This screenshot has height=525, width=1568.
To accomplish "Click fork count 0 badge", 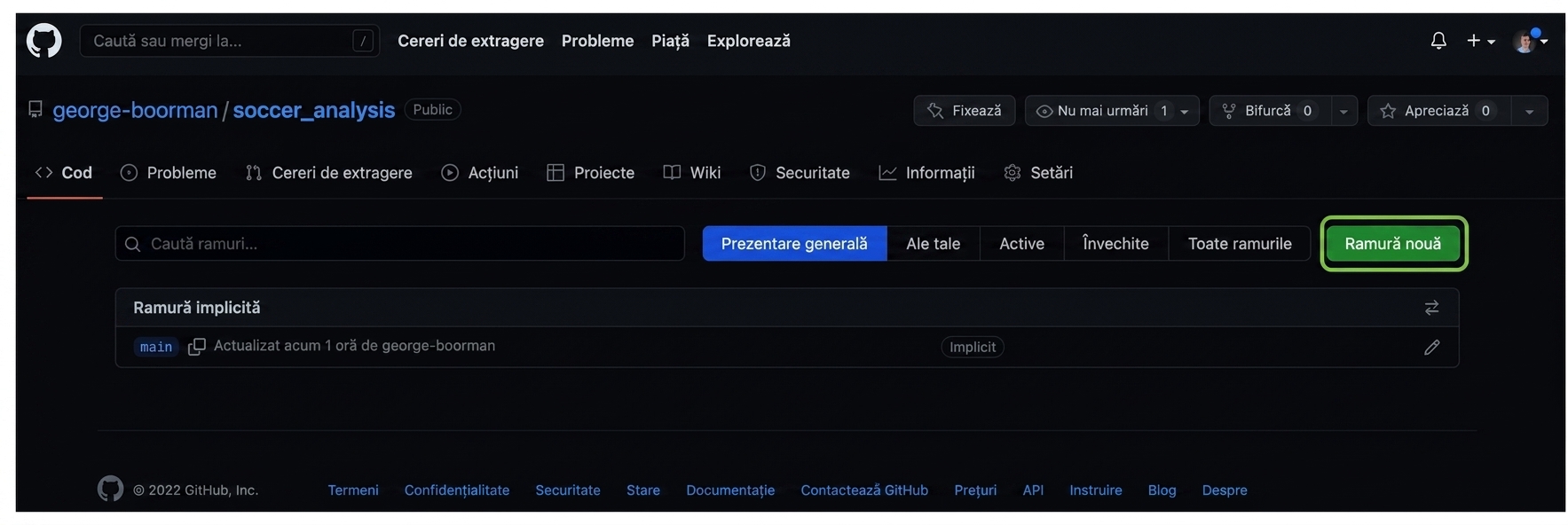I will pyautogui.click(x=1307, y=111).
